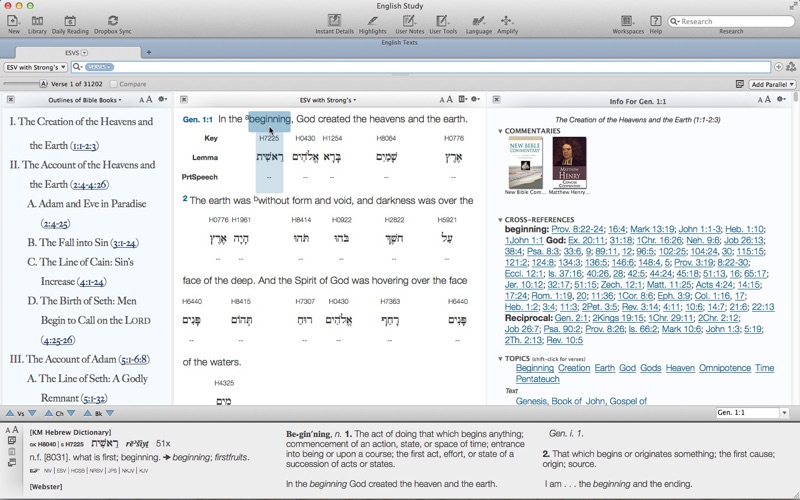
Task: Click the Language toolbar icon
Action: (478, 20)
